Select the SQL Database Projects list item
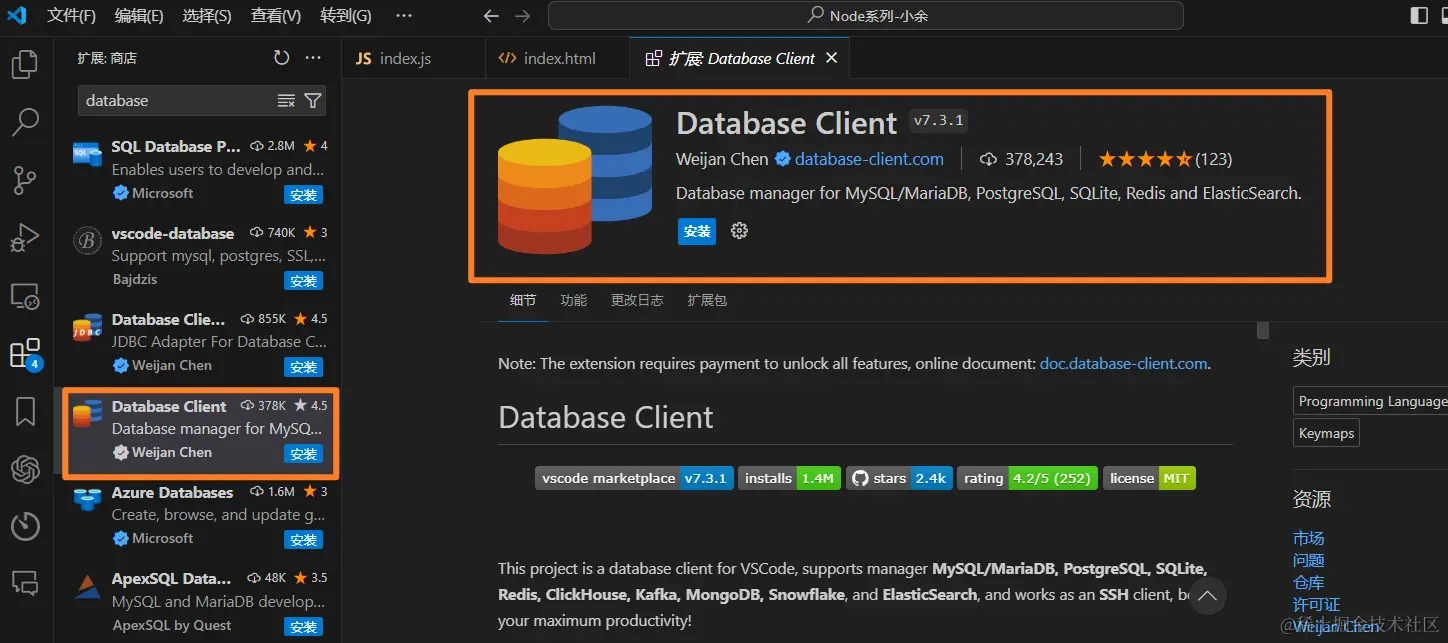This screenshot has height=643, width=1448. 198,170
